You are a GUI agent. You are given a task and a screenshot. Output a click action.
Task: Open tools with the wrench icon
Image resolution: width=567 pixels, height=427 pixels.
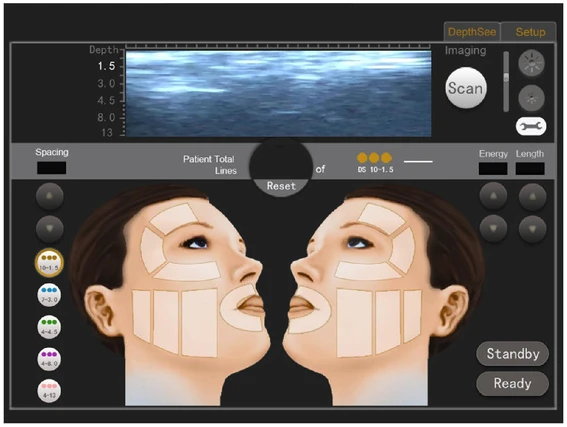point(531,127)
